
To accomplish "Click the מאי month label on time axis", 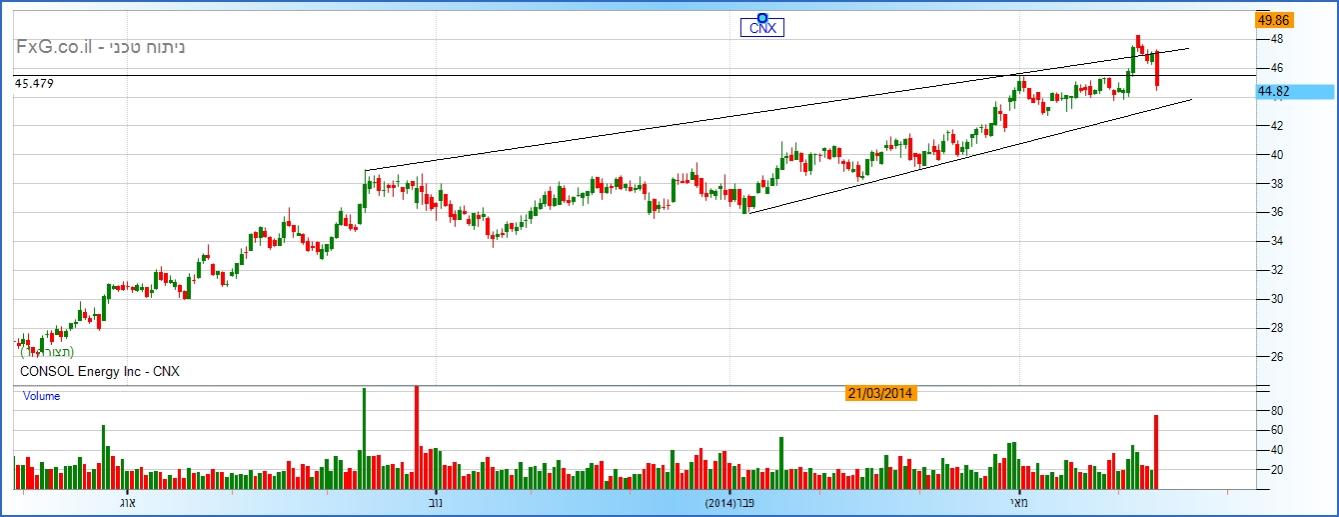I will coord(1018,501).
